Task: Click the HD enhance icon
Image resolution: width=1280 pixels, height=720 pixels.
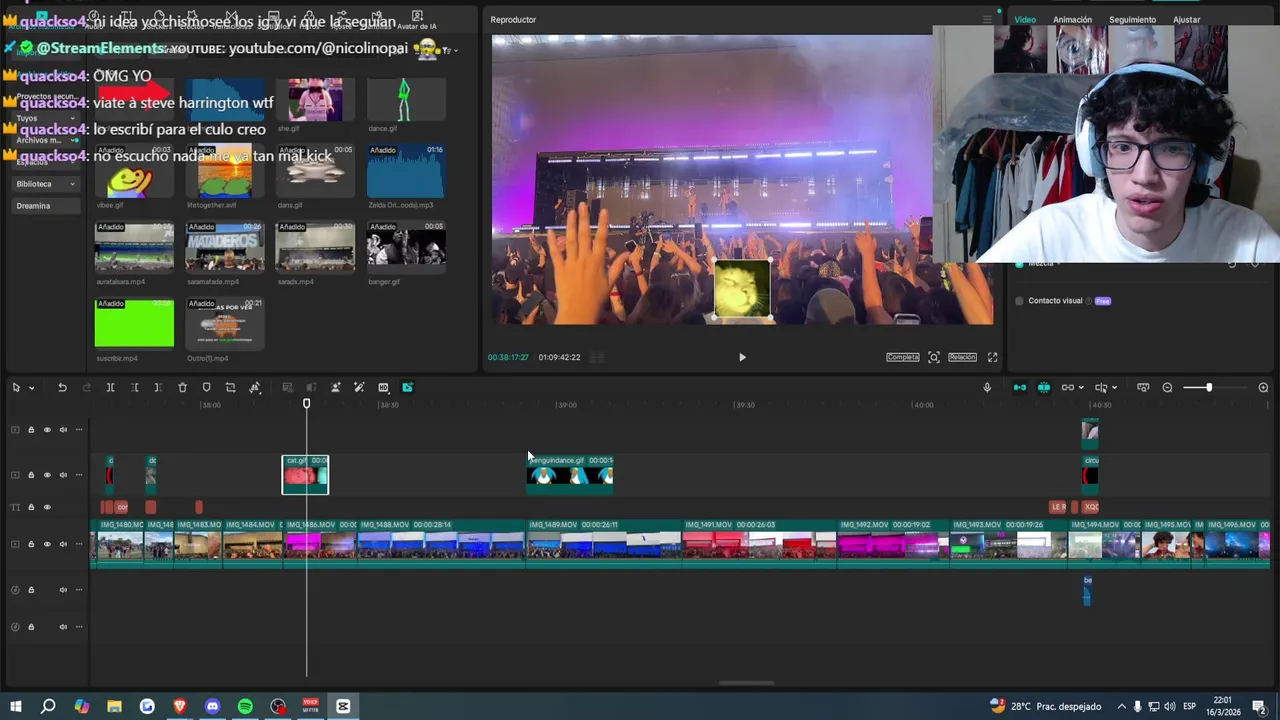Action: click(x=383, y=388)
